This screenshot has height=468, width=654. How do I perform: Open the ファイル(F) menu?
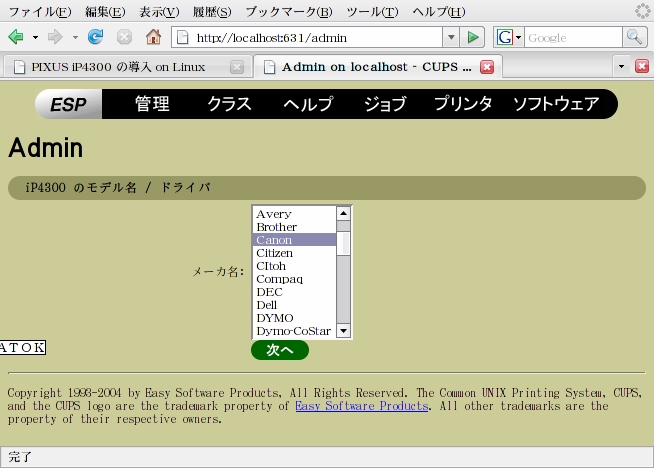pos(40,12)
